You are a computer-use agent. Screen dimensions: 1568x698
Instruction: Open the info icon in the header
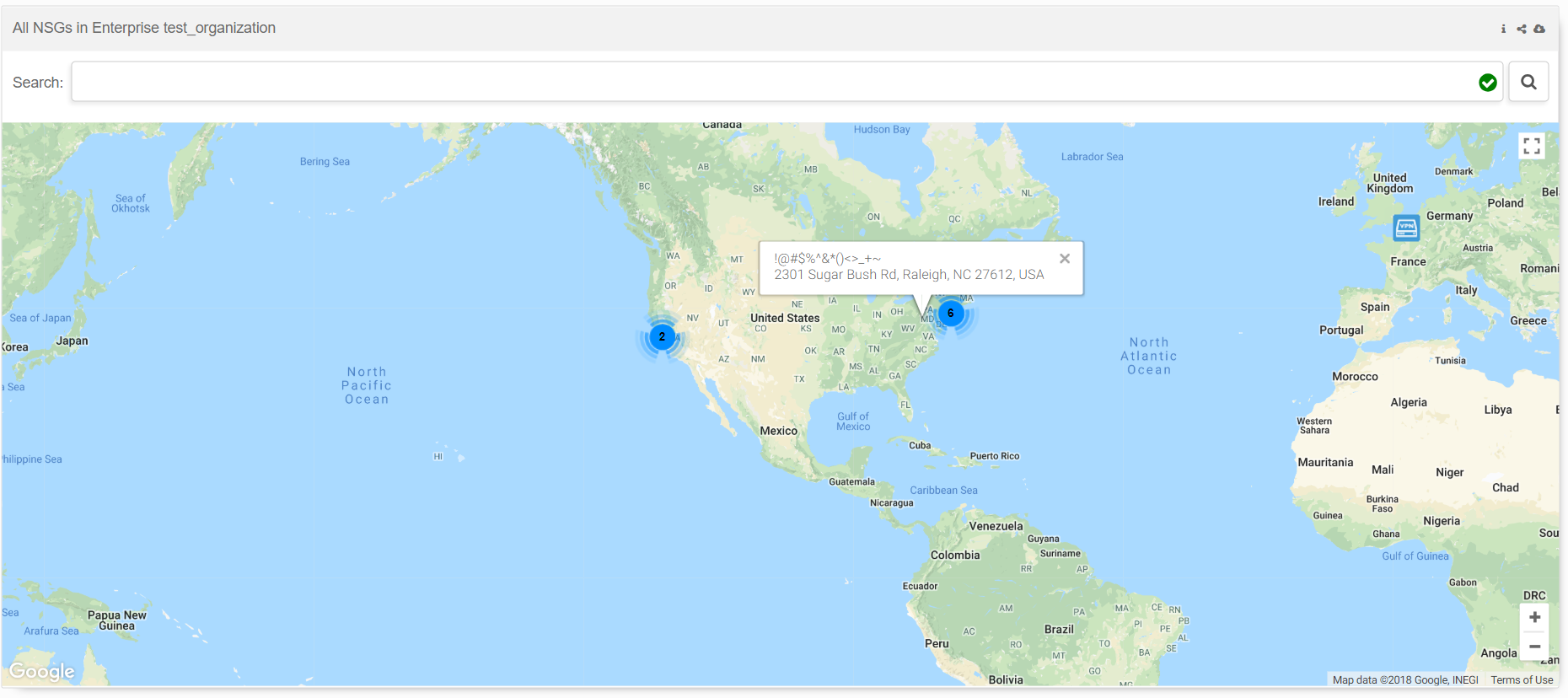tap(1503, 29)
